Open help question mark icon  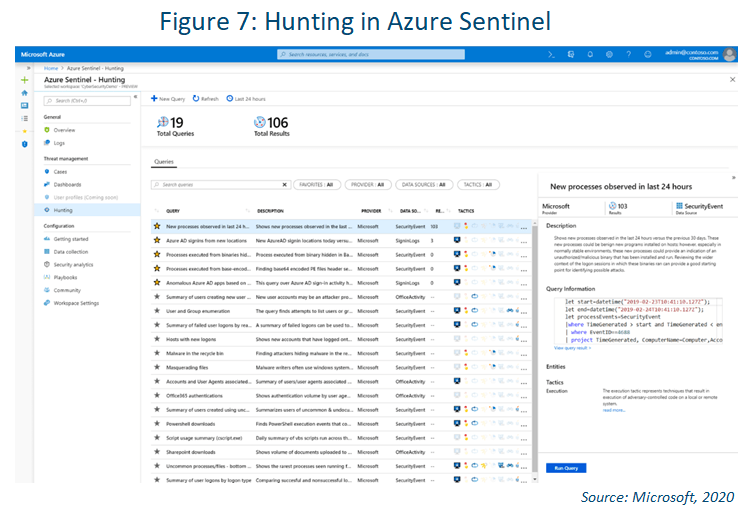pyautogui.click(x=629, y=54)
